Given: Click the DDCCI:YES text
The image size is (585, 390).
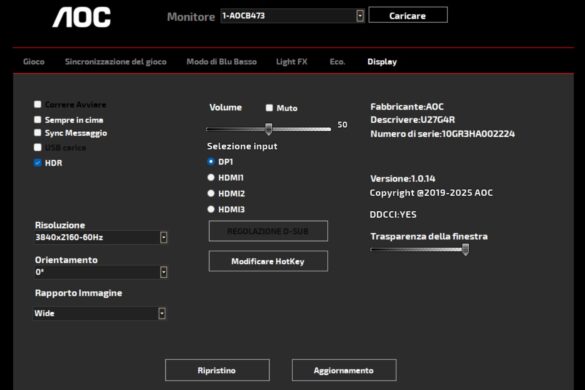Looking at the screenshot, I should pos(393,215).
